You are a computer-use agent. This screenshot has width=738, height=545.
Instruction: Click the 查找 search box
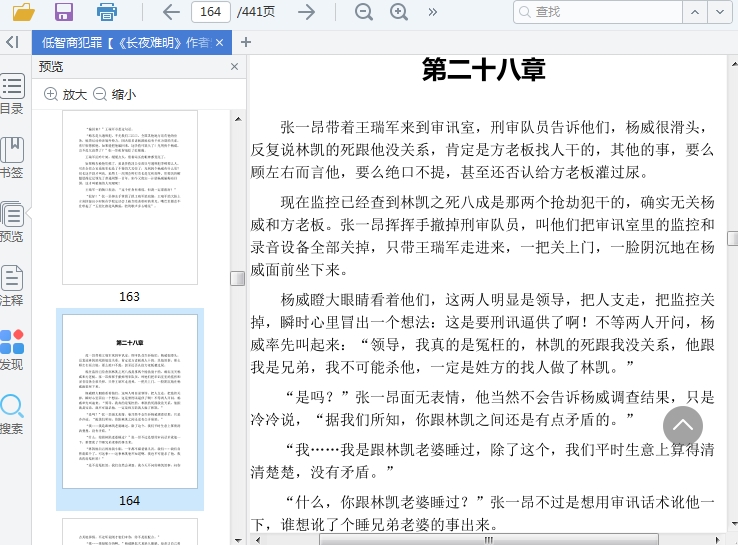[598, 12]
